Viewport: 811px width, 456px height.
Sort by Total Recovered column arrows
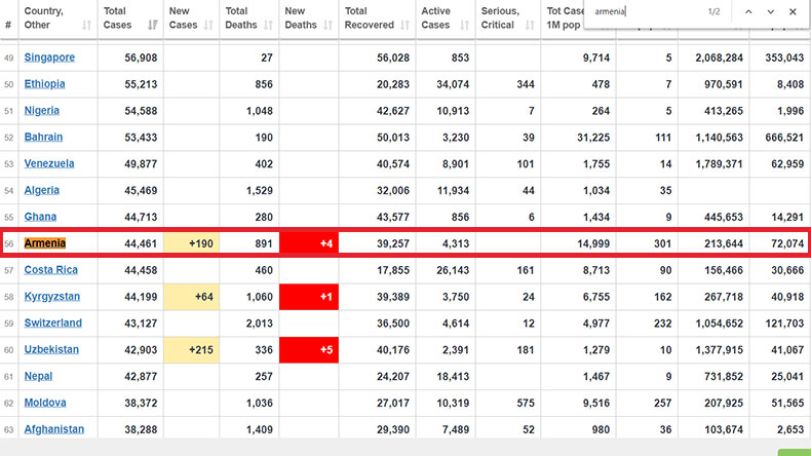point(405,25)
